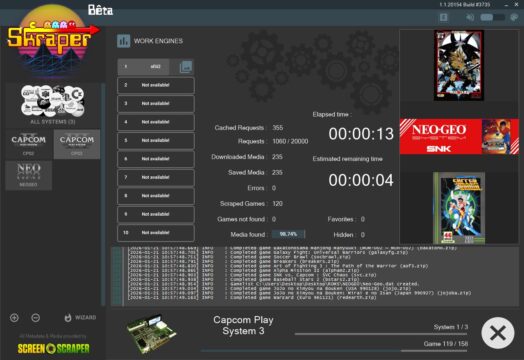Click the ScreenScraper logo link
Viewport: 524px width, 360px height.
pos(53,348)
